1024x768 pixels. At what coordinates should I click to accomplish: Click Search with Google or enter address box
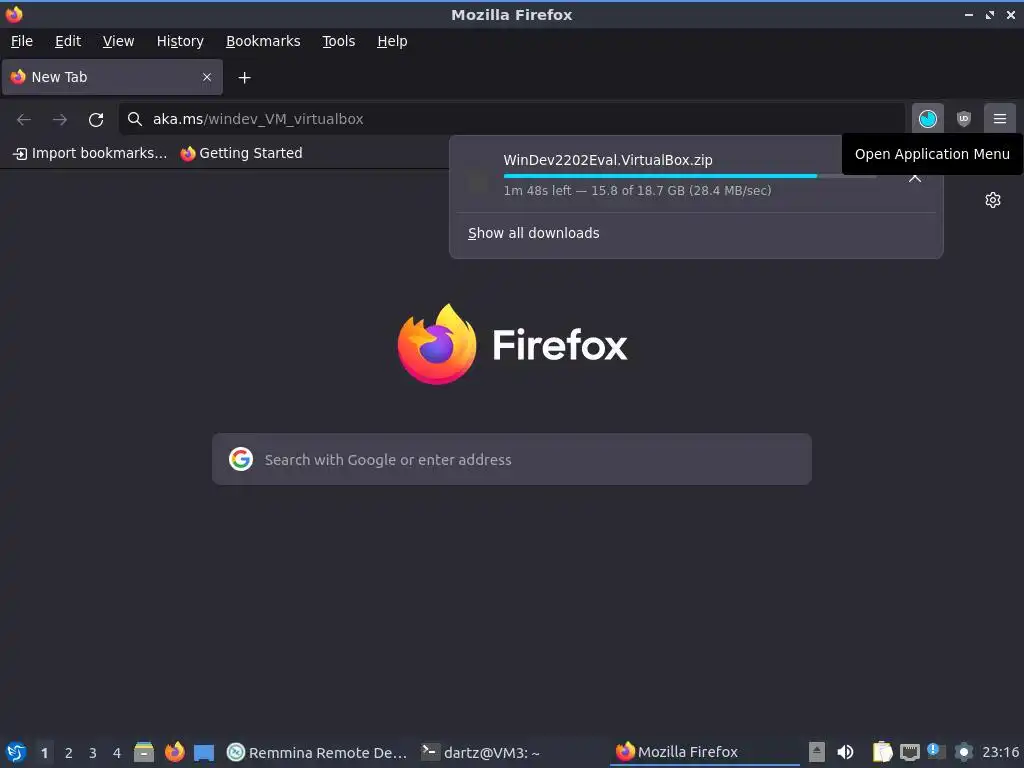(512, 459)
